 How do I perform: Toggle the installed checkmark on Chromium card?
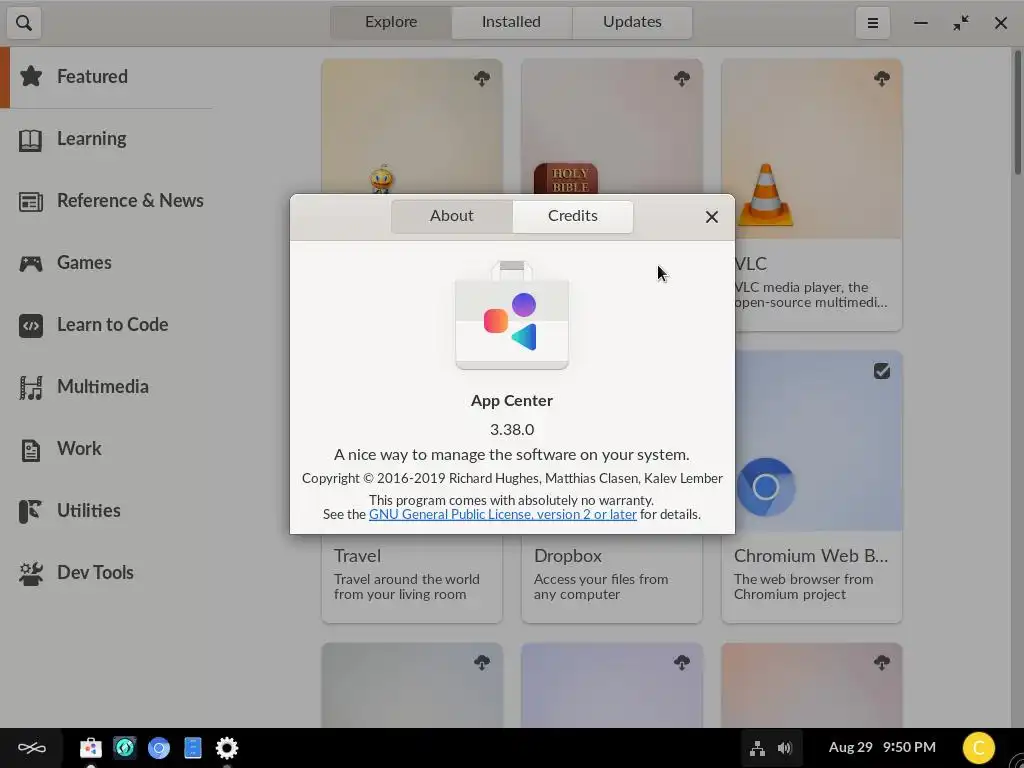[x=882, y=371]
